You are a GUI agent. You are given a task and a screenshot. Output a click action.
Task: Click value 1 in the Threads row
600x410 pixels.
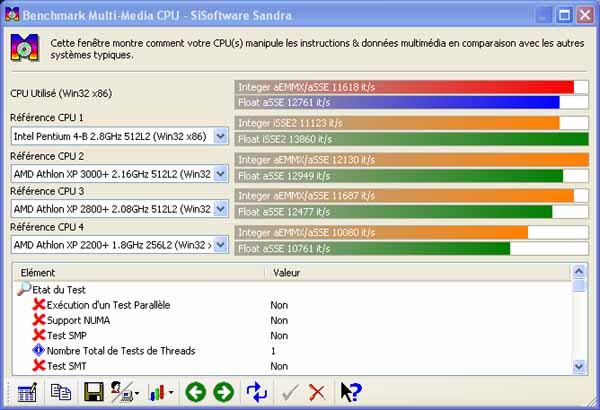273,351
